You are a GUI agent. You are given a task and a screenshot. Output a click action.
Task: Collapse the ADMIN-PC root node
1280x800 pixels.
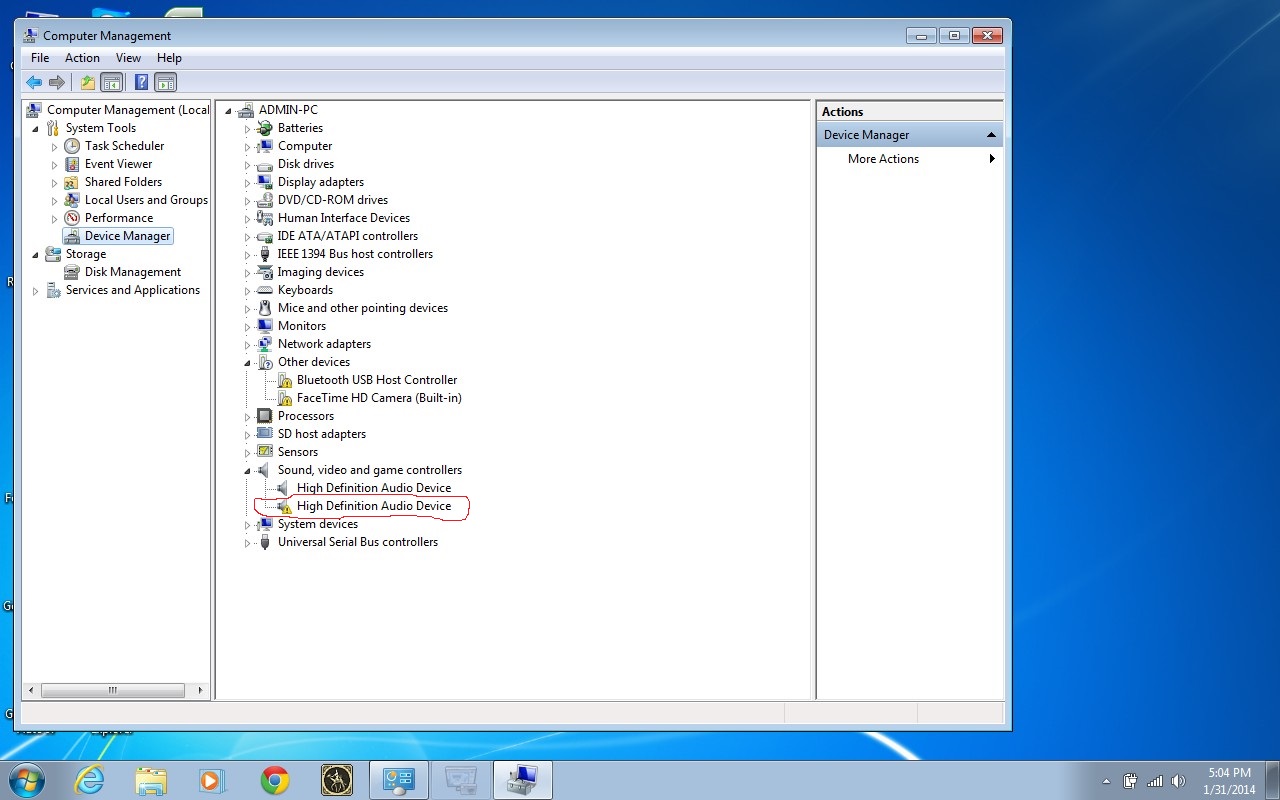point(229,111)
